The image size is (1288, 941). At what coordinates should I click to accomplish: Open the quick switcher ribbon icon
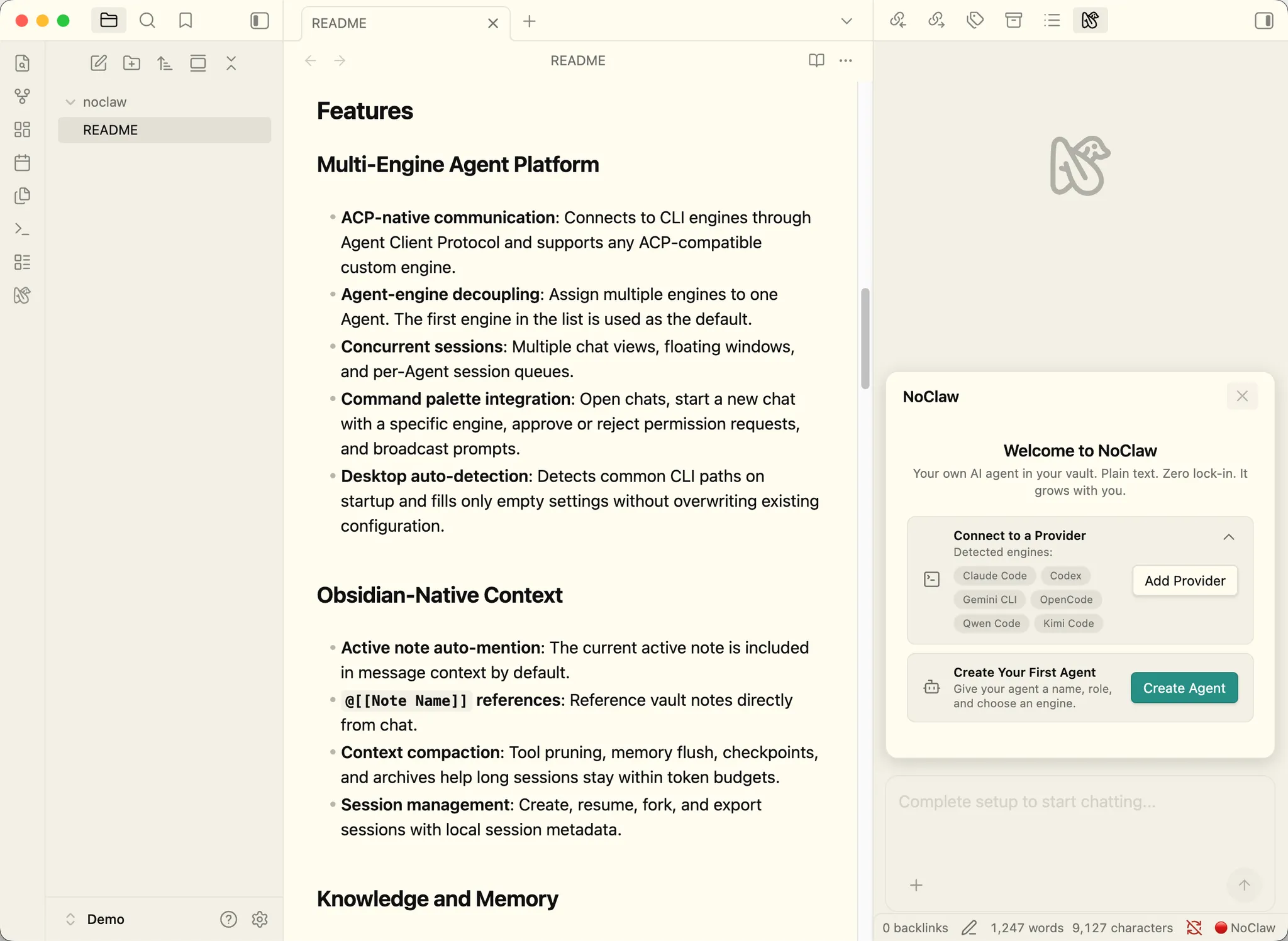pyautogui.click(x=22, y=63)
